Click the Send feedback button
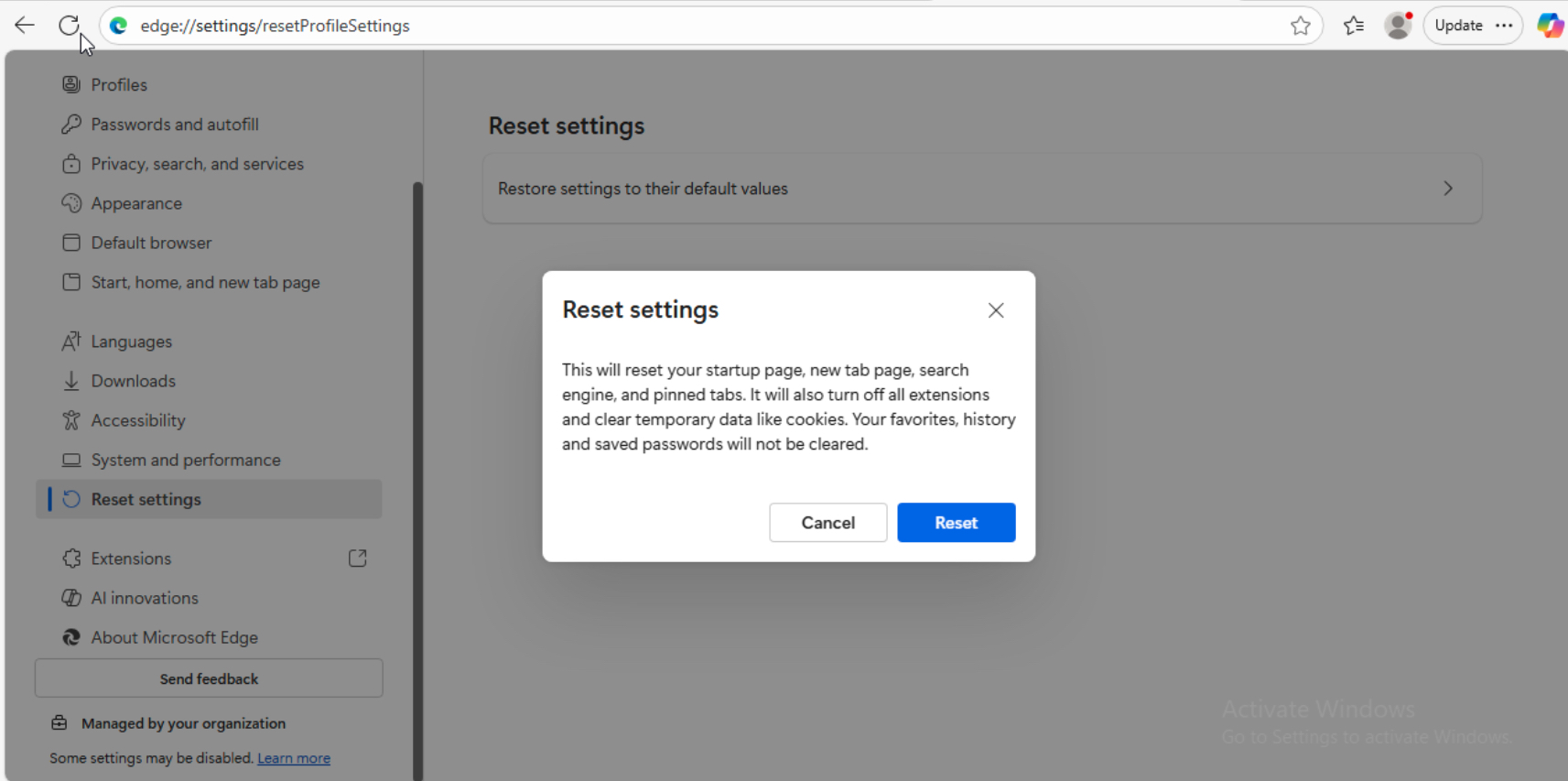 (x=209, y=678)
